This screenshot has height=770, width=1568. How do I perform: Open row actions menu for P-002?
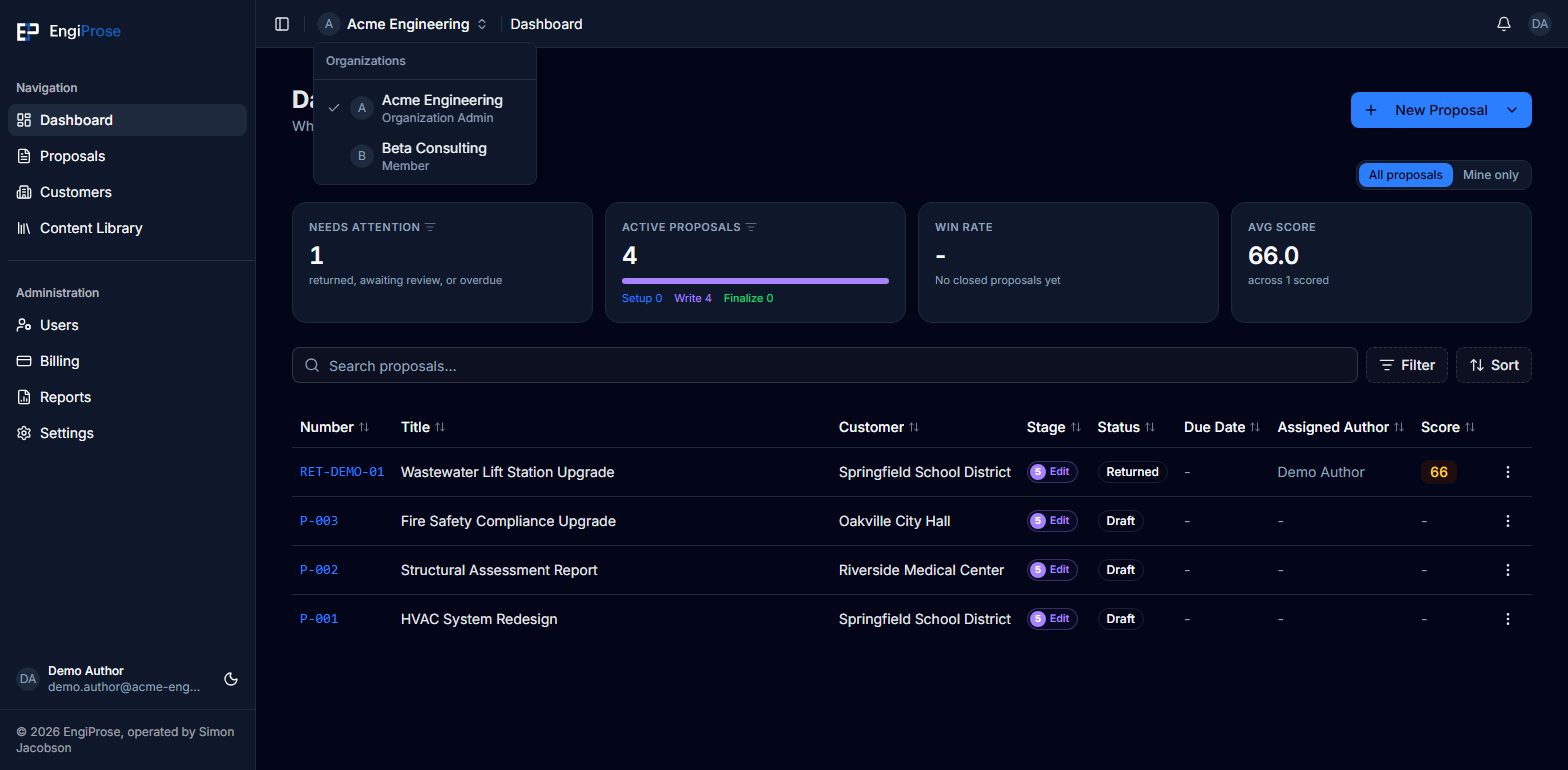pos(1508,570)
